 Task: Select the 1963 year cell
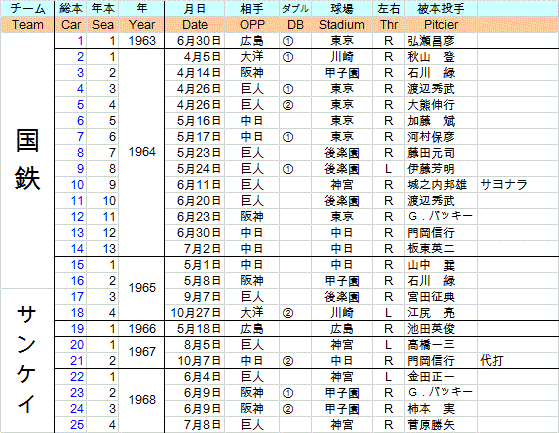[x=142, y=41]
